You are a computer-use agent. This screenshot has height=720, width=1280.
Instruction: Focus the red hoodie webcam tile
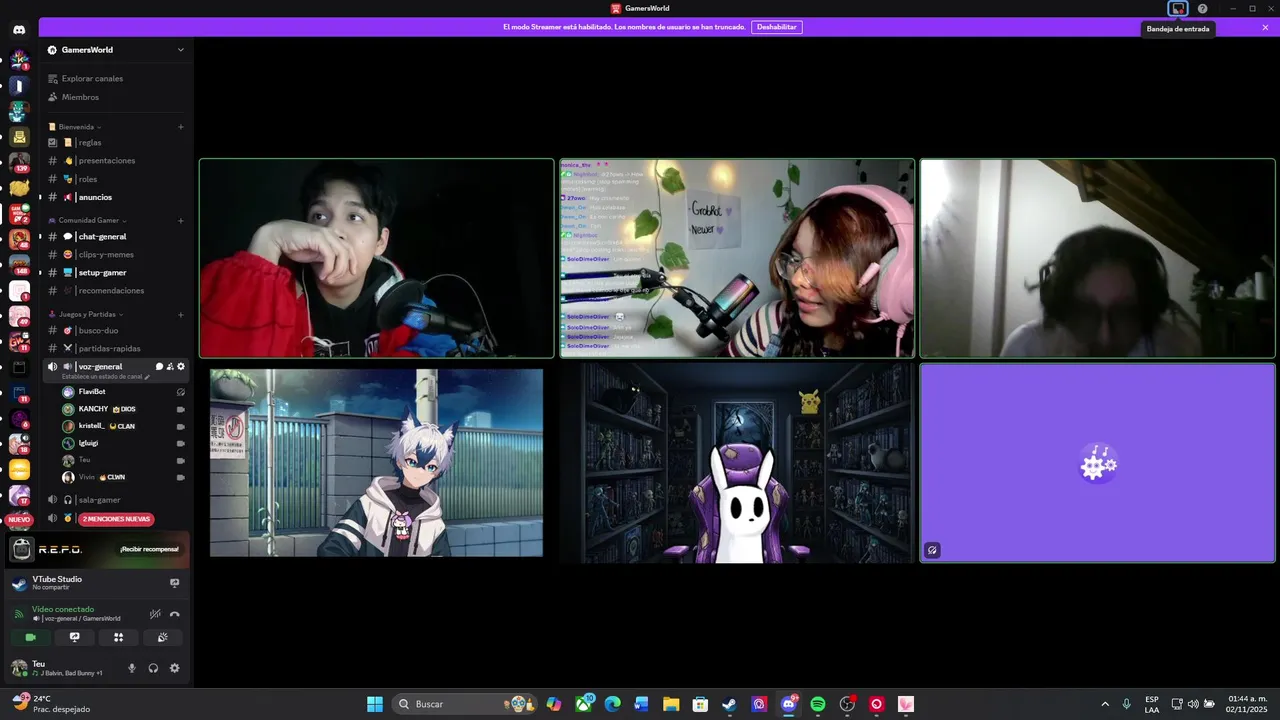[376, 258]
